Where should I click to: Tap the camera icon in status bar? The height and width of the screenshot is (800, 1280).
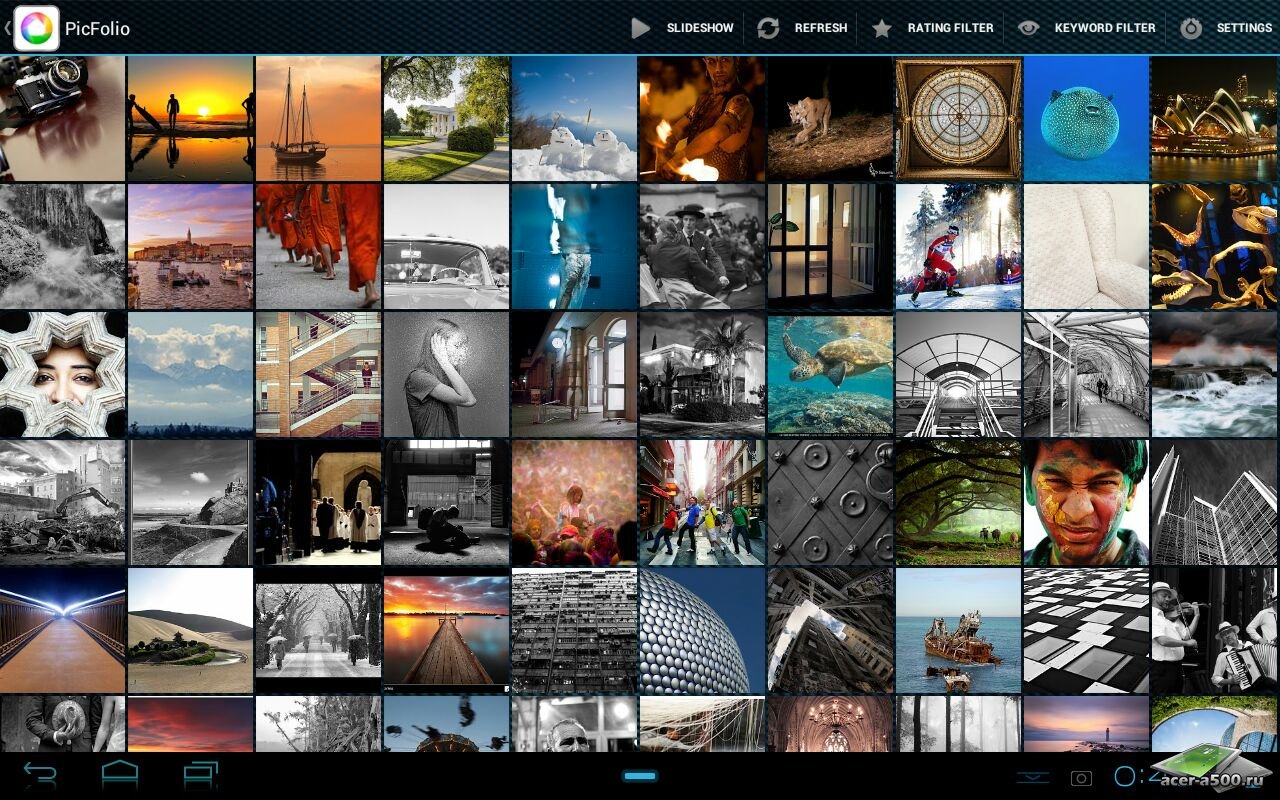[x=1081, y=777]
